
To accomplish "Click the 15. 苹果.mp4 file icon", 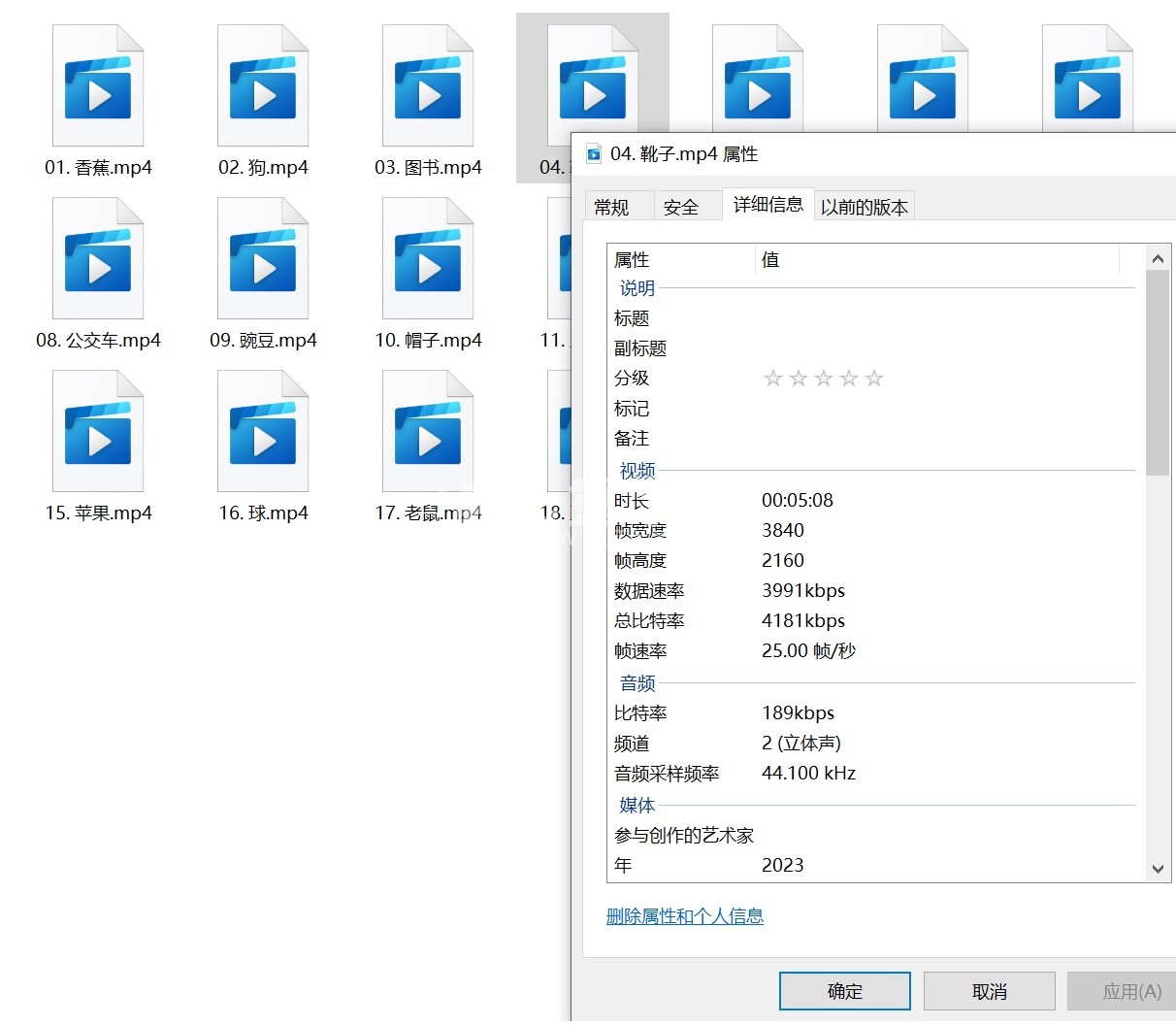I will point(98,433).
